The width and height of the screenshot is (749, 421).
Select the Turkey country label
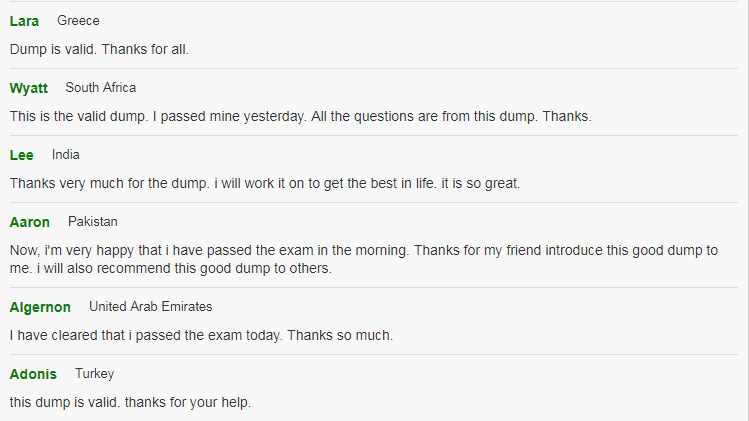click(95, 374)
